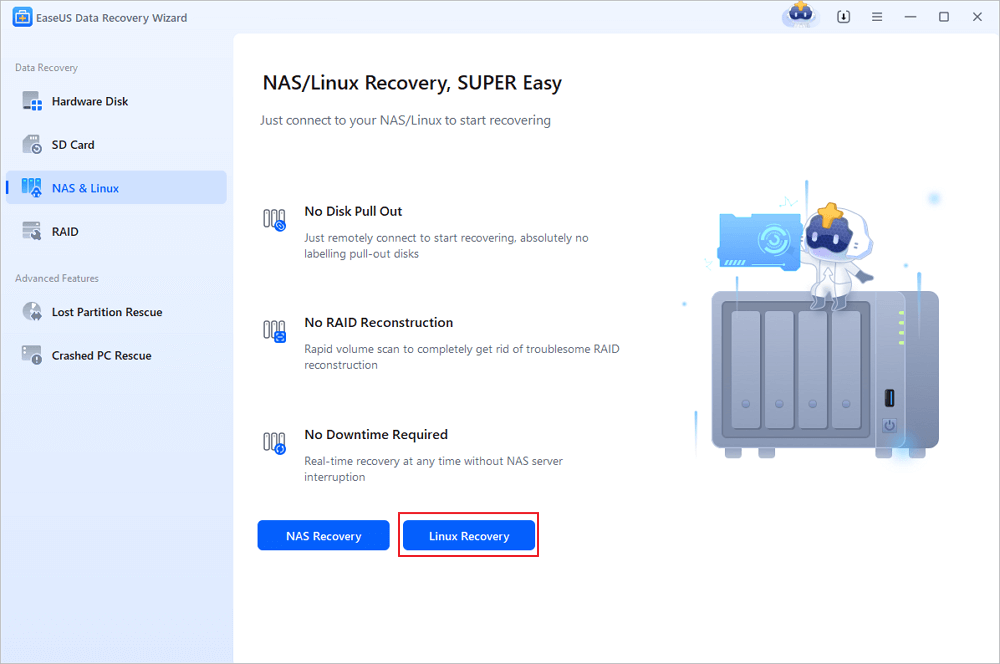Click 'Just remotely connect to start' description
The height and width of the screenshot is (664, 1000).
[446, 246]
